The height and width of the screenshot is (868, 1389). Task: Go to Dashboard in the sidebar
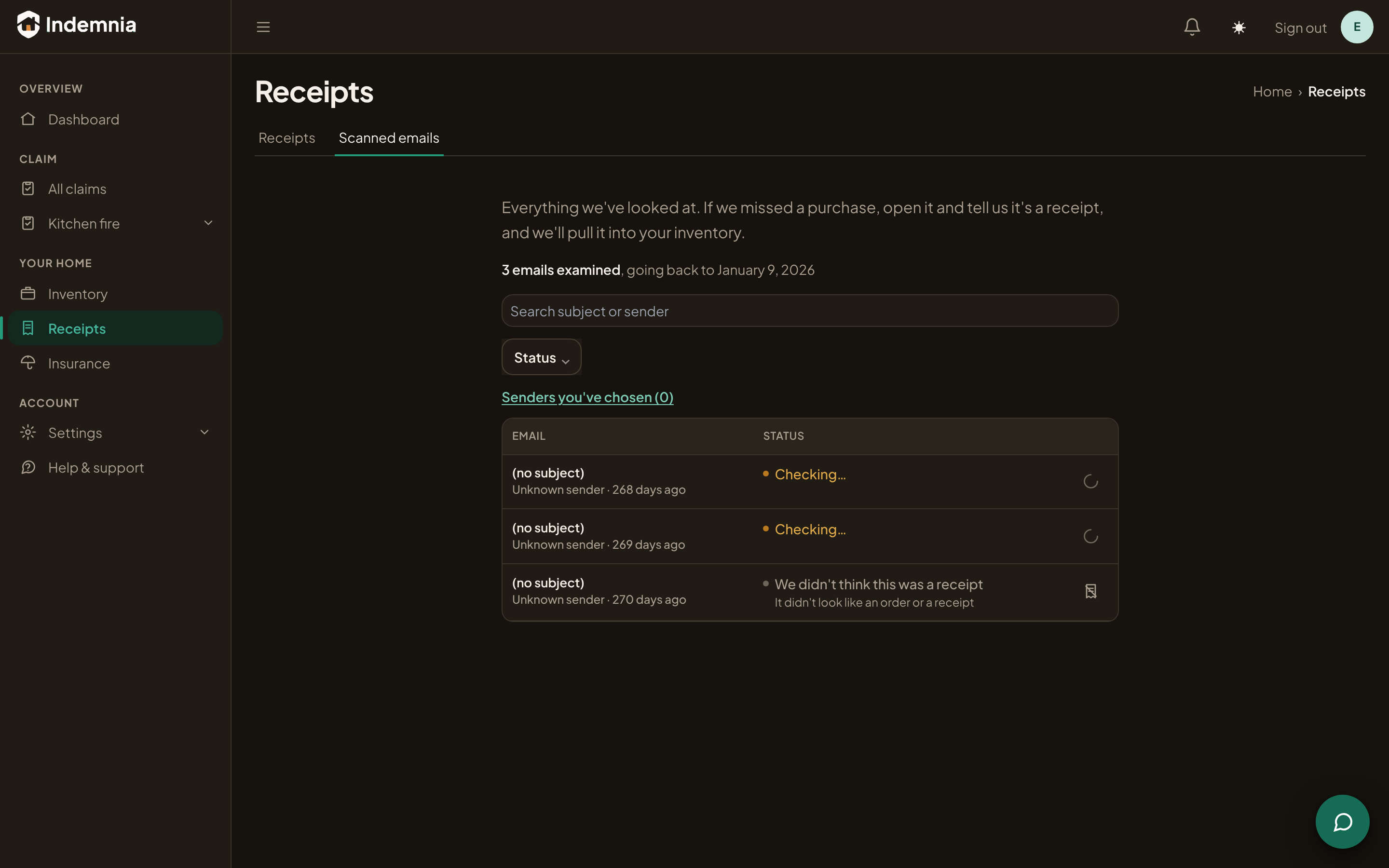115,120
